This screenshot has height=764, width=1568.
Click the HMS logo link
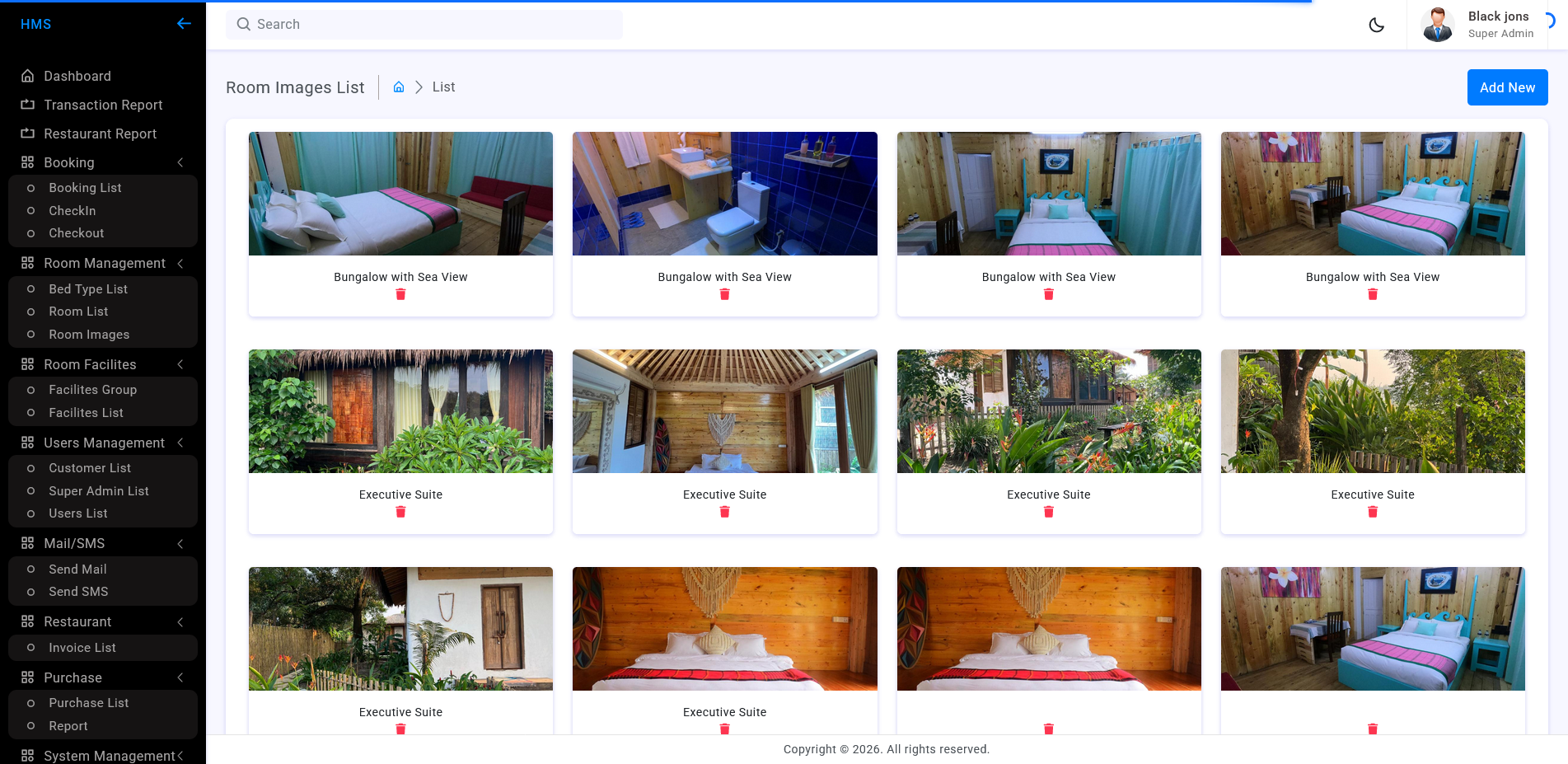click(36, 24)
